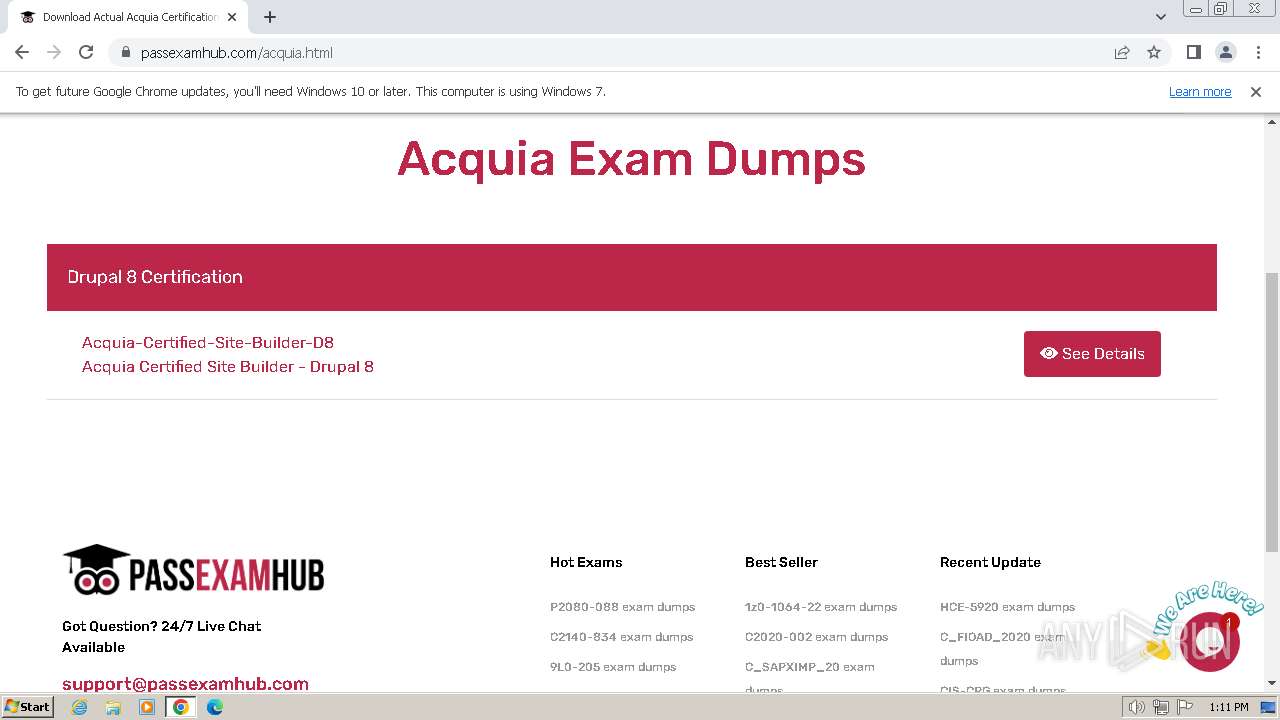The image size is (1280, 720).
Task: Open C2140-834 exam dumps link
Action: coord(621,637)
